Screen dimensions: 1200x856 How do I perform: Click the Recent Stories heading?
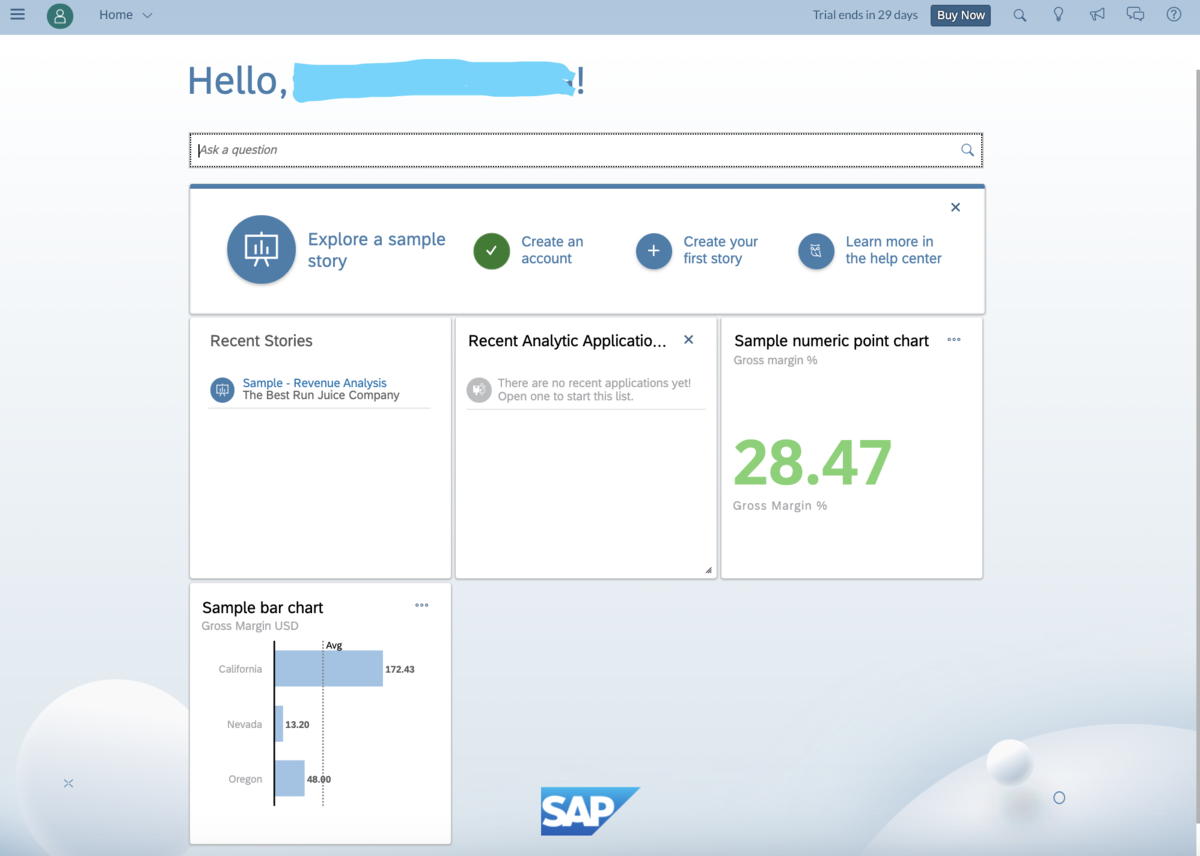click(261, 341)
